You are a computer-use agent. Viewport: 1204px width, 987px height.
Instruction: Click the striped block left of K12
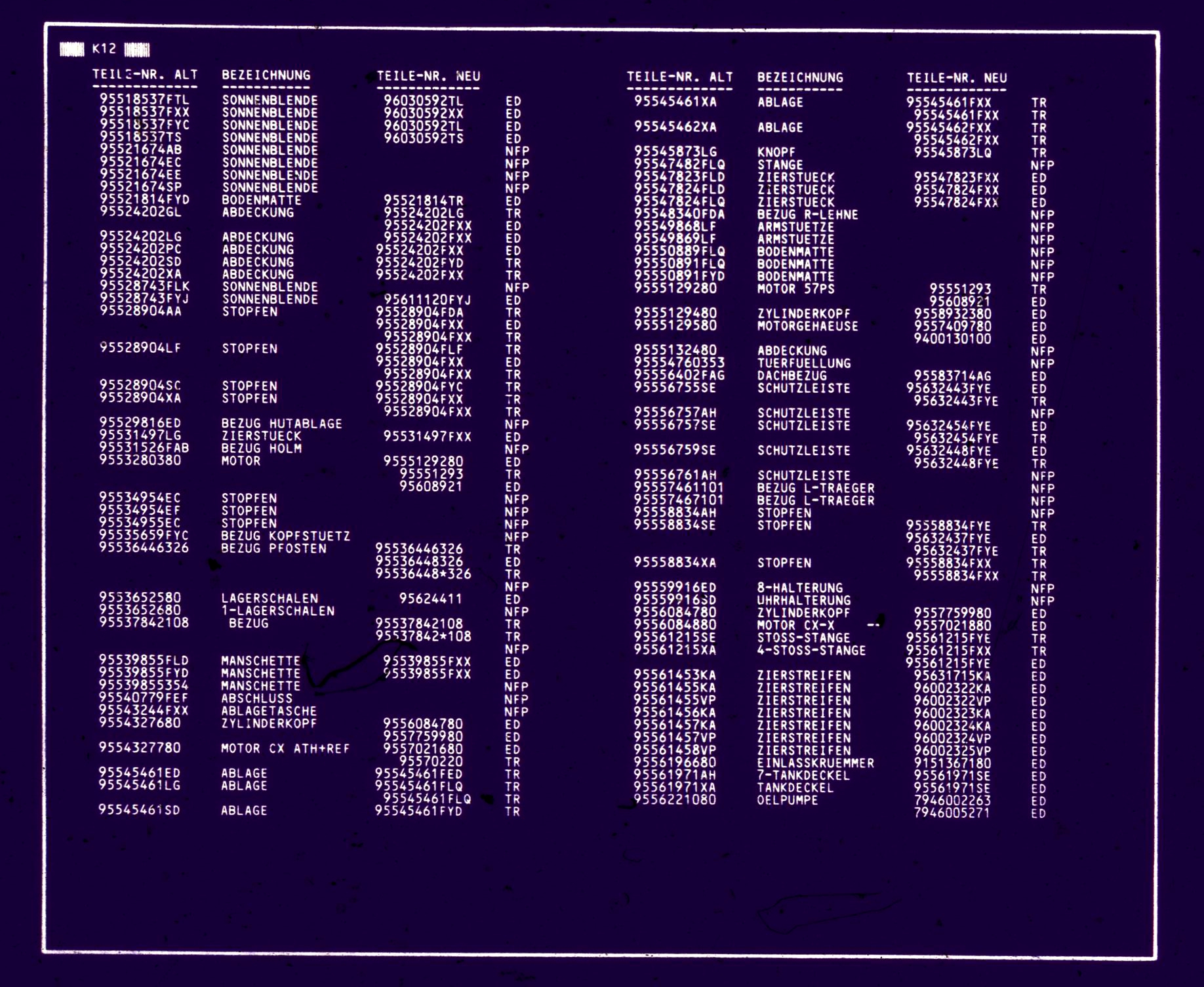point(71,49)
